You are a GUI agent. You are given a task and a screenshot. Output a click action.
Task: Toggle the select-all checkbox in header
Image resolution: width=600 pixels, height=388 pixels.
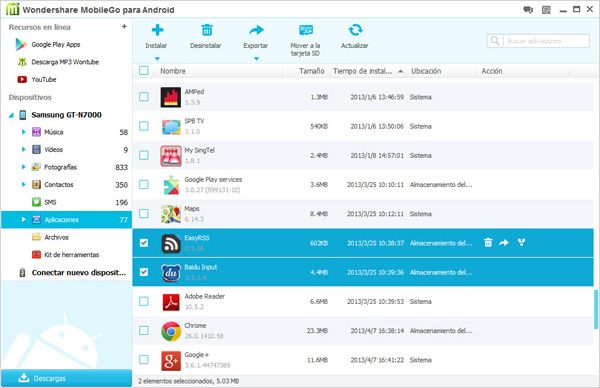(x=144, y=70)
